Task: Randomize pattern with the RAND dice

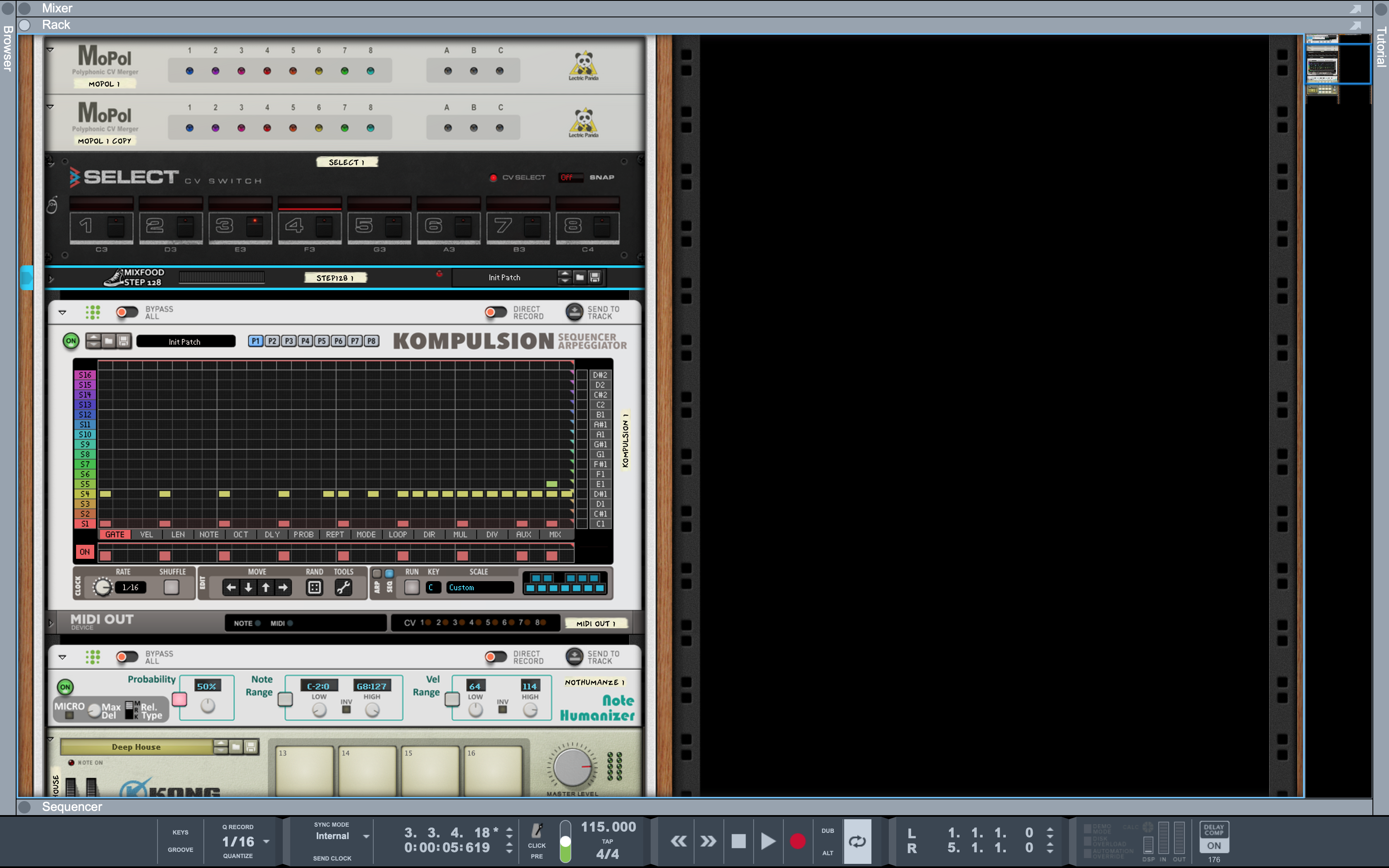Action: pyautogui.click(x=315, y=587)
